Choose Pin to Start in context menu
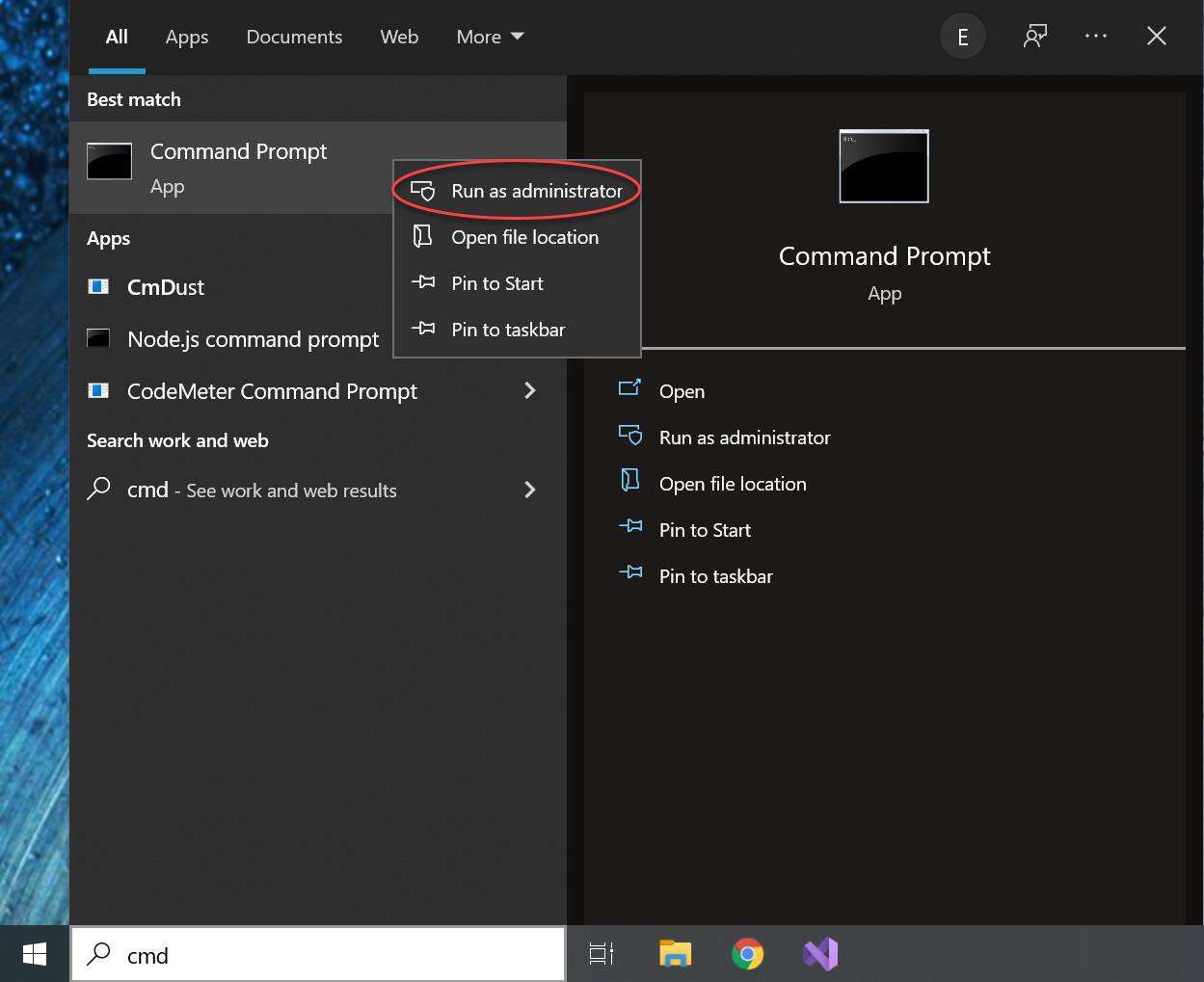The width and height of the screenshot is (1204, 982). pos(518,283)
